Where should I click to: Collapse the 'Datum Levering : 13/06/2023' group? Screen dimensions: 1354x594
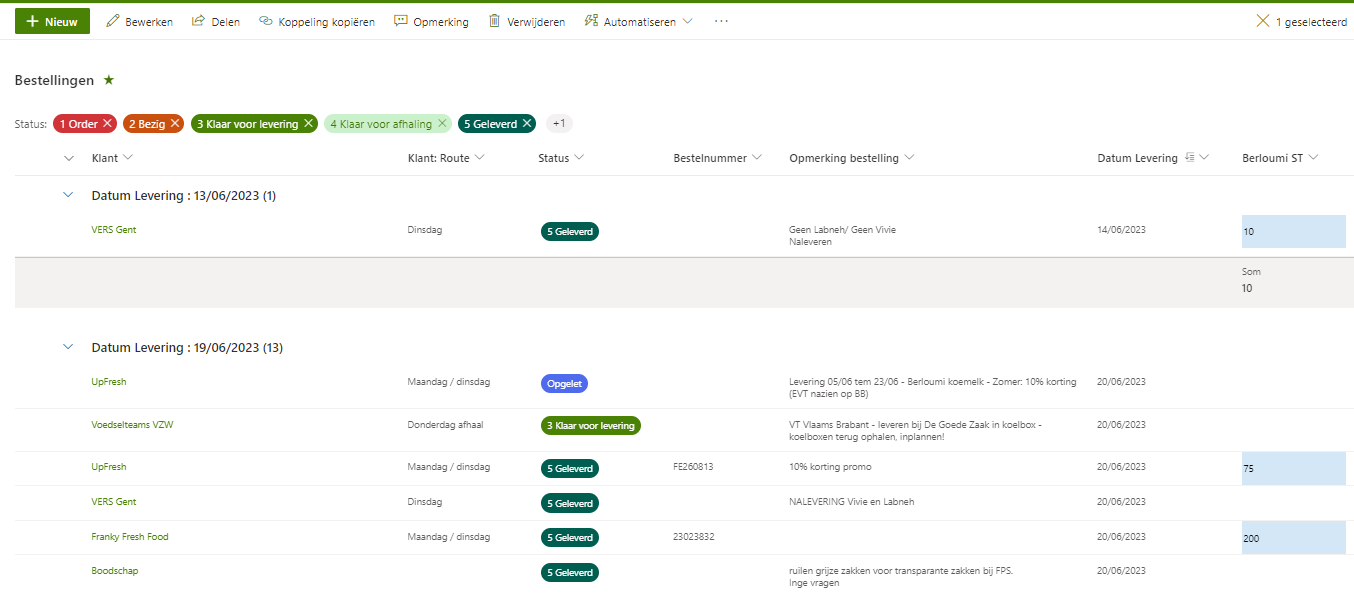[x=68, y=195]
